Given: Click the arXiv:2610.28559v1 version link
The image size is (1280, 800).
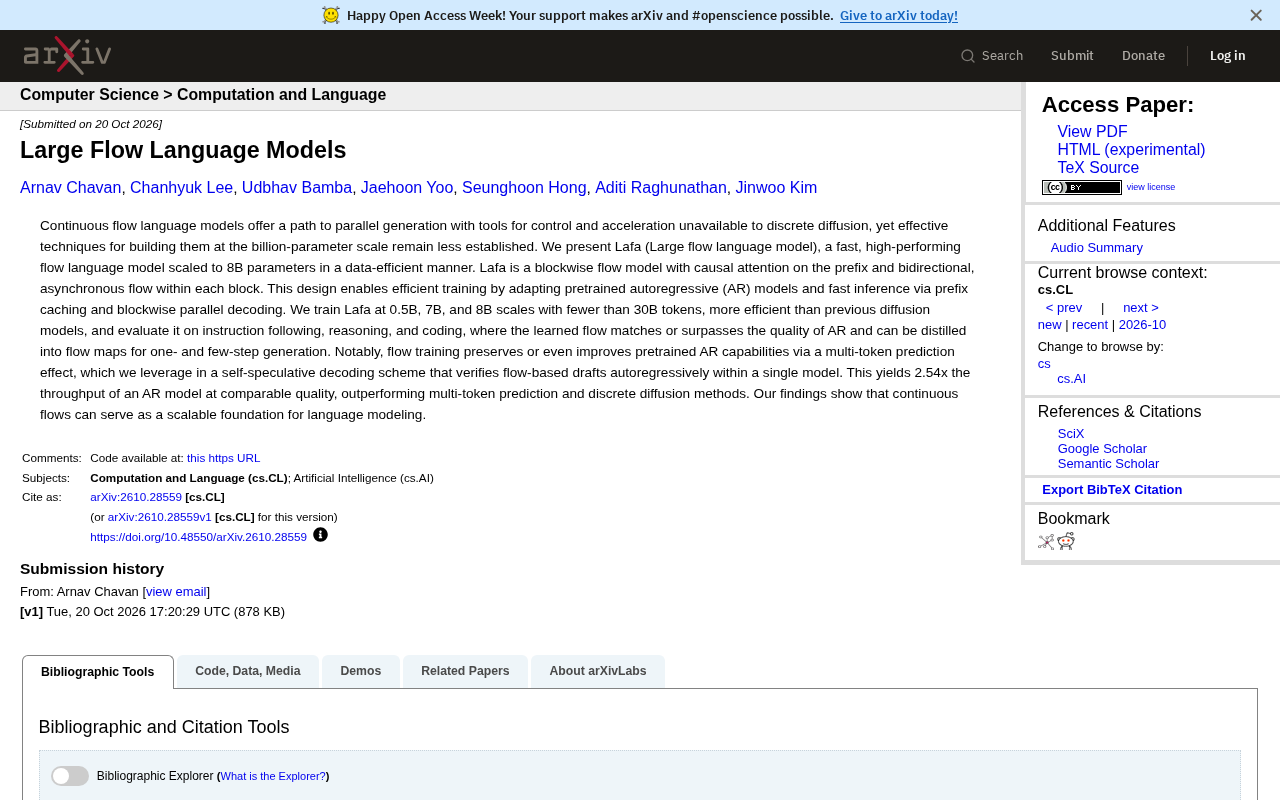Looking at the screenshot, I should pyautogui.click(x=160, y=517).
